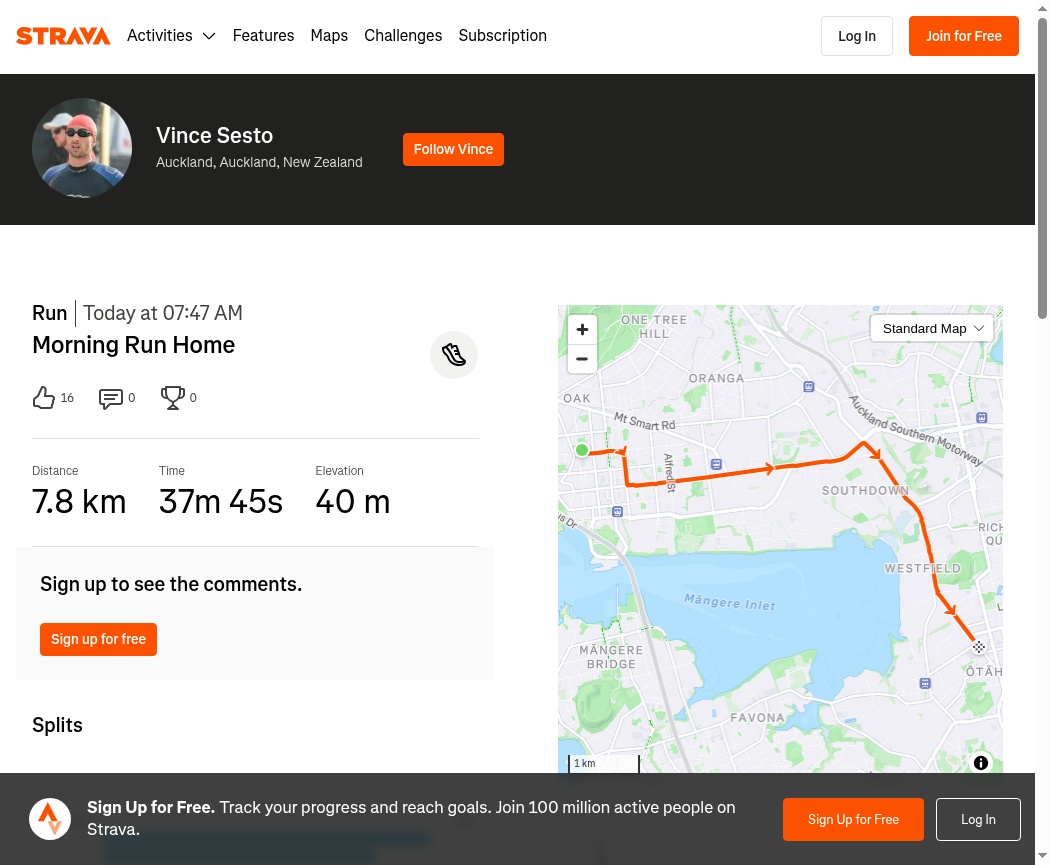Expand the Activities dropdown menu

pos(171,35)
